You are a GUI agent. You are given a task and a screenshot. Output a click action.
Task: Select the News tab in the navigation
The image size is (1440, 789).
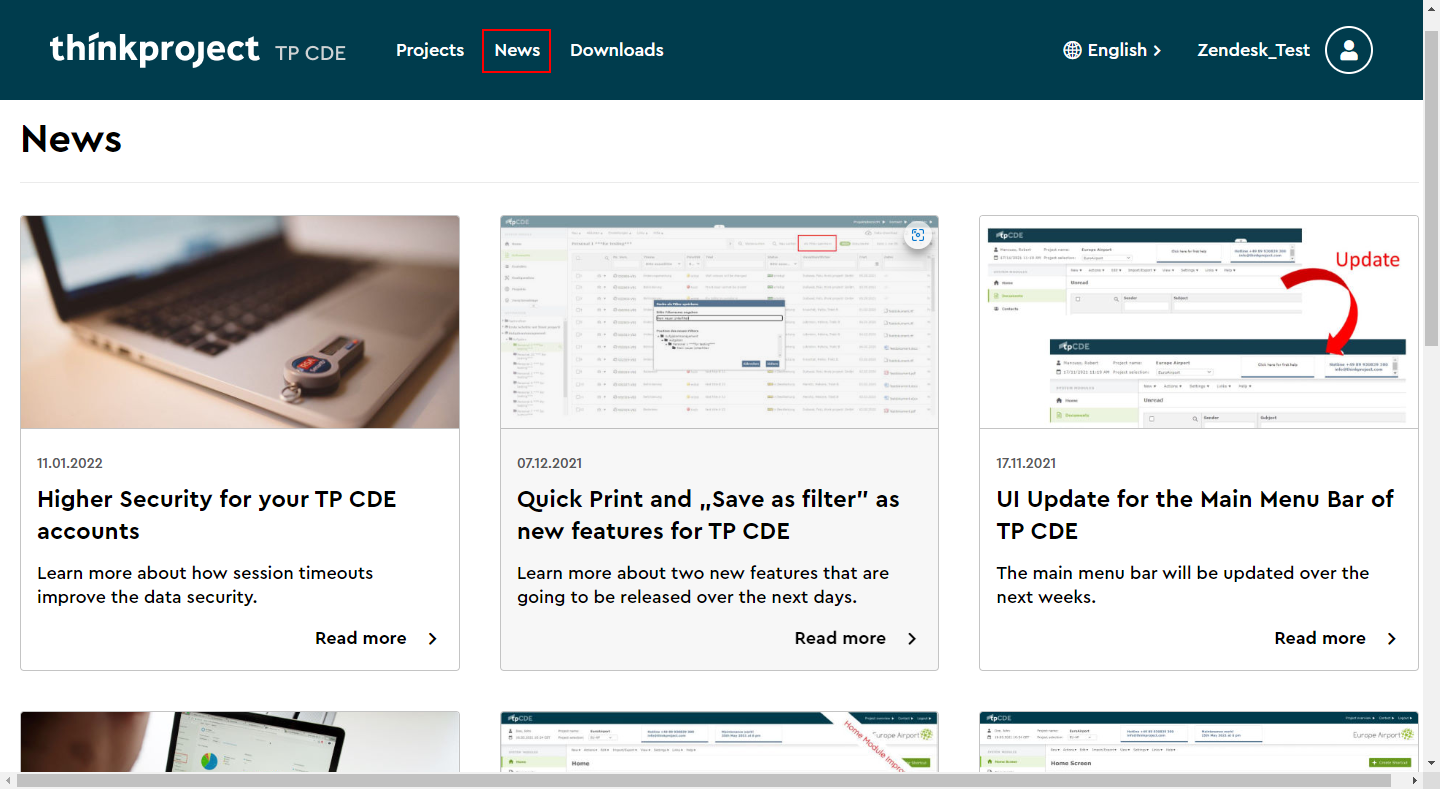[517, 50]
